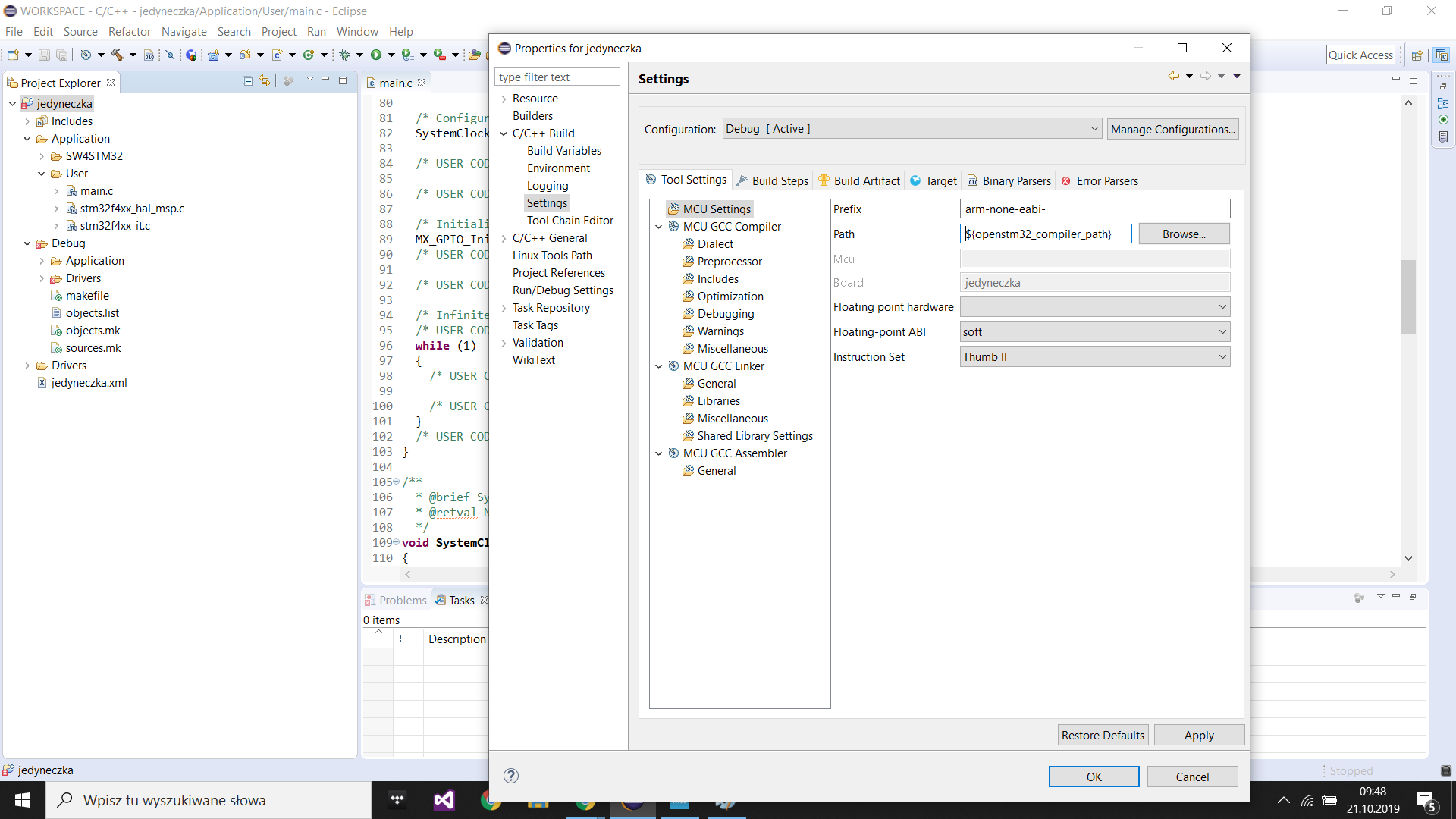The height and width of the screenshot is (819, 1456).
Task: Collapse the MCU GCC Compiler tree node
Action: [659, 227]
